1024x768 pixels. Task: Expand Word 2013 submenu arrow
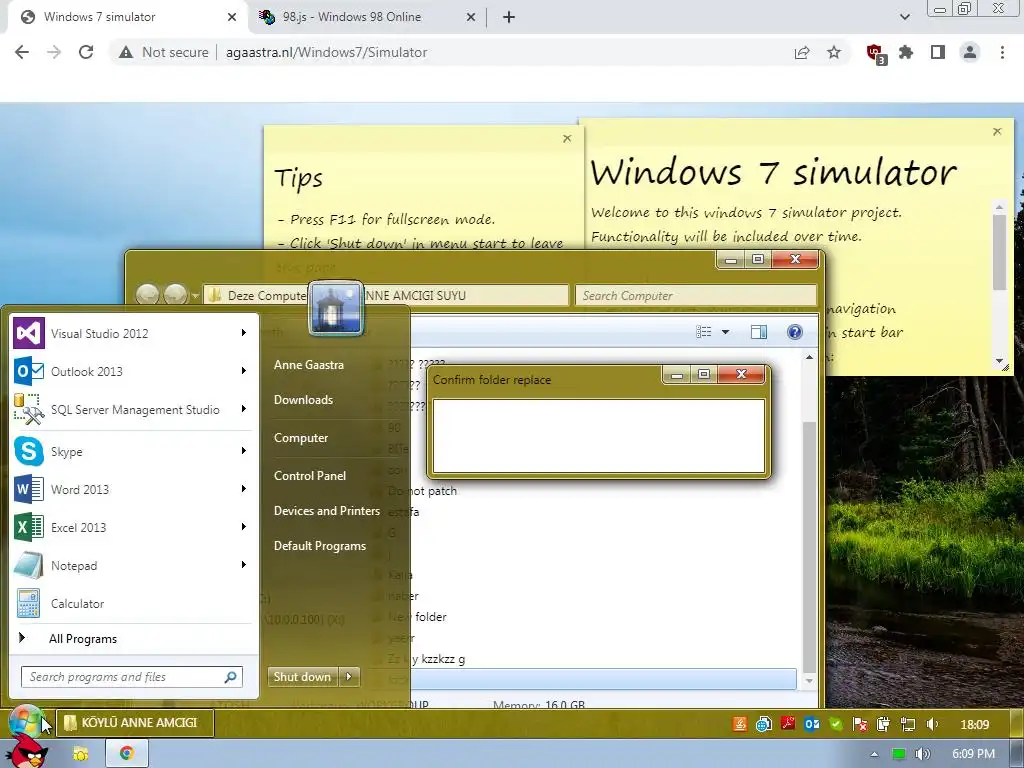coord(244,488)
